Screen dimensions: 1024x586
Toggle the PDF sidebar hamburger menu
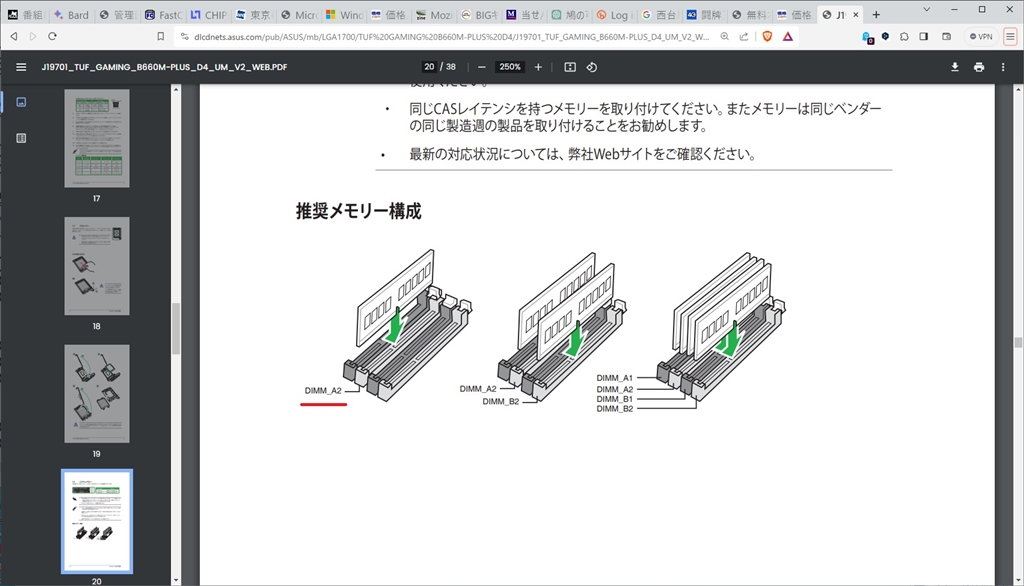pyautogui.click(x=21, y=67)
